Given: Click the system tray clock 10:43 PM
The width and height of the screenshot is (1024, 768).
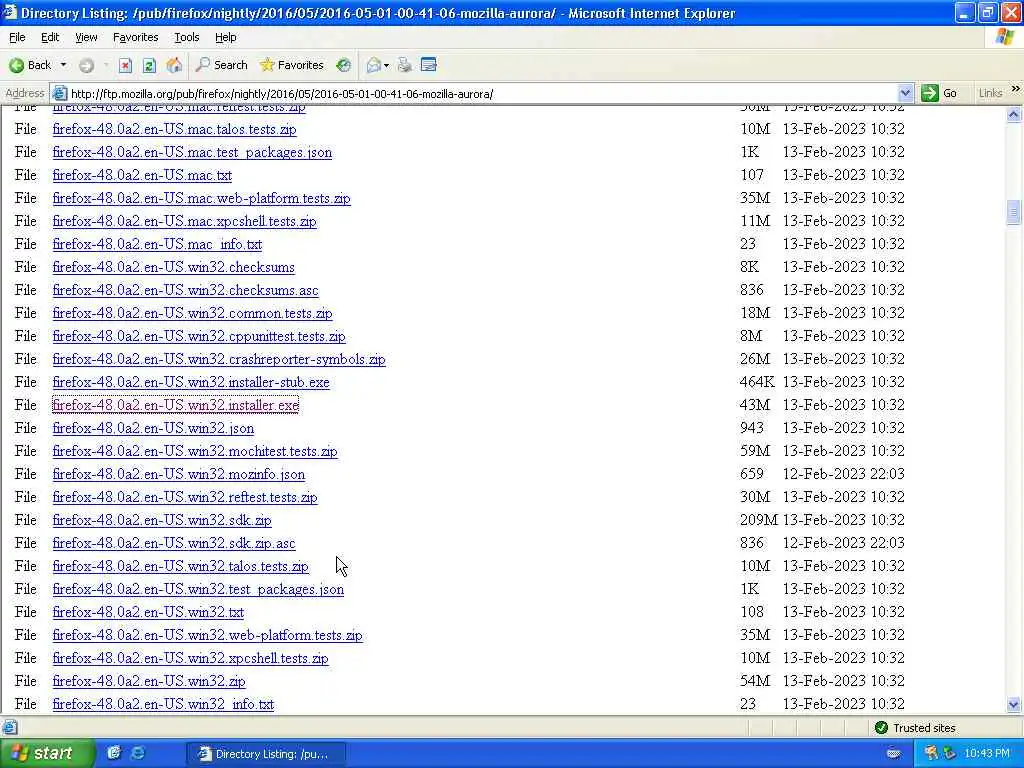Looking at the screenshot, I should 987,754.
